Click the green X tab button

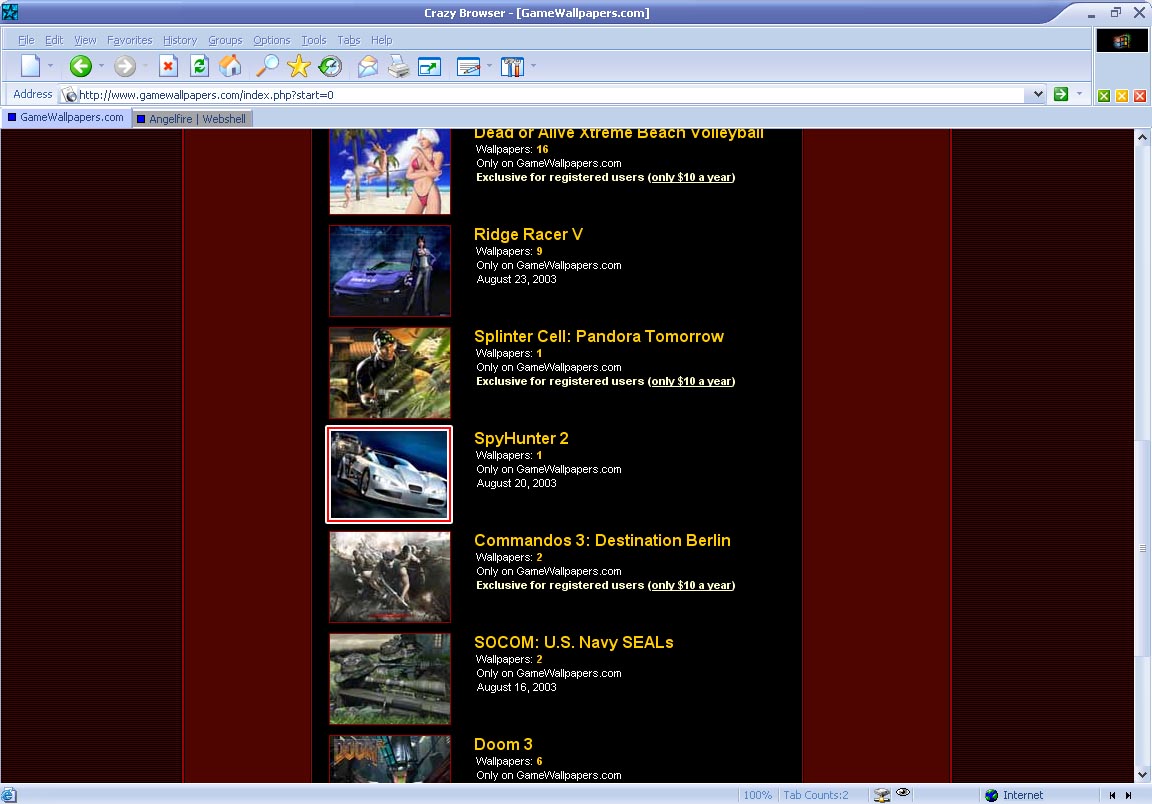(1104, 96)
